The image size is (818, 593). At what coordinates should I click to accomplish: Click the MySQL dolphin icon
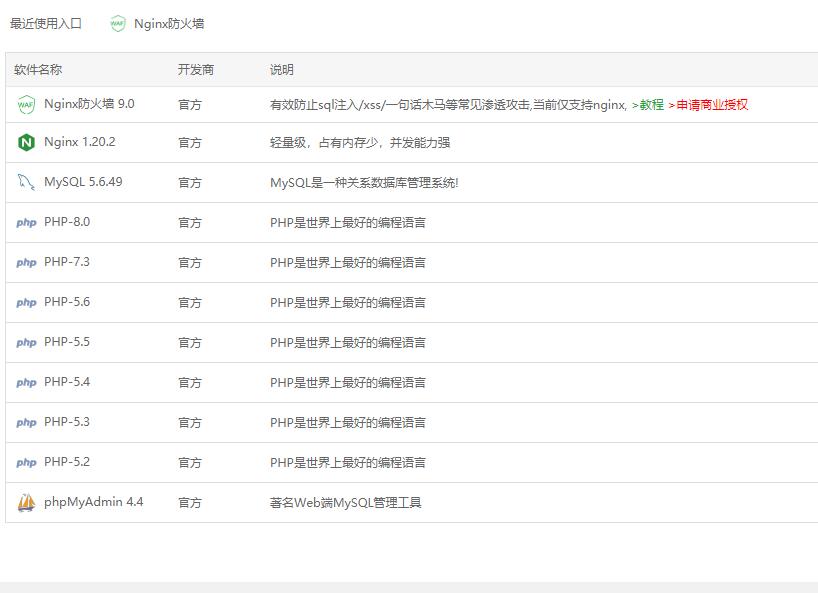(26, 182)
